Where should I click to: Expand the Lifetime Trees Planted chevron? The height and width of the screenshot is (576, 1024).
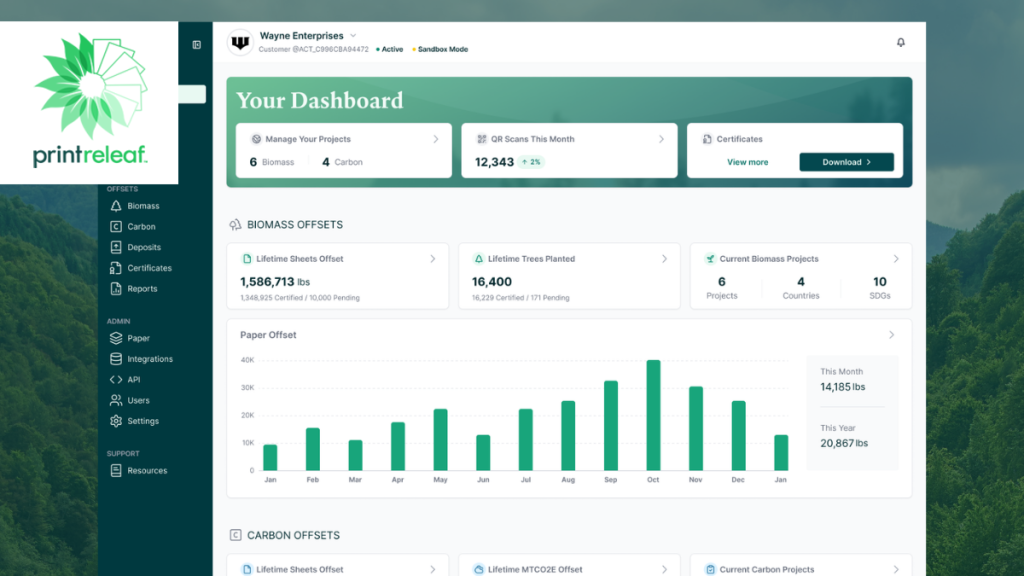coord(664,259)
